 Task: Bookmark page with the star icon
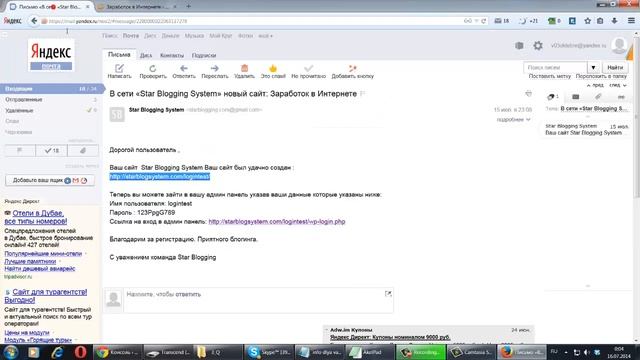point(587,21)
